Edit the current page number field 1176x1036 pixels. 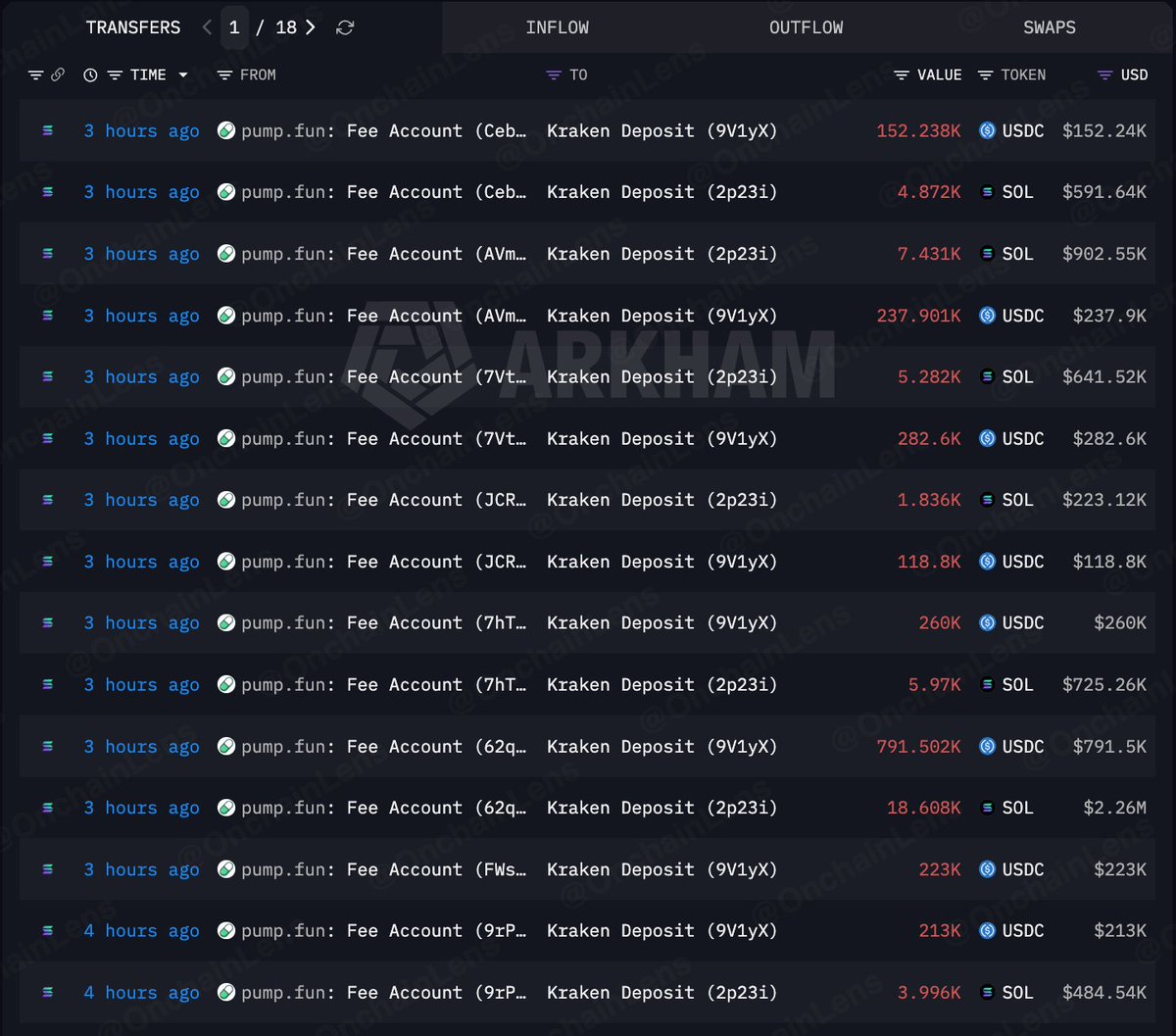pyautogui.click(x=234, y=27)
